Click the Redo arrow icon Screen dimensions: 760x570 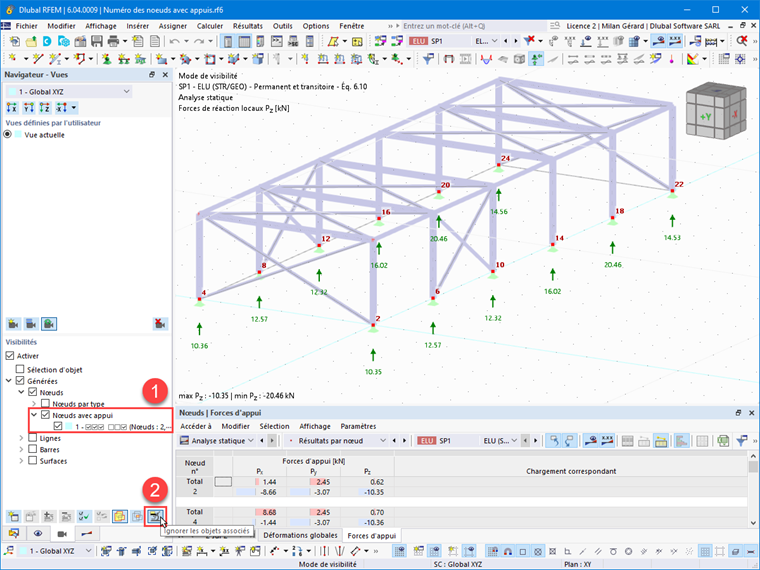point(199,41)
